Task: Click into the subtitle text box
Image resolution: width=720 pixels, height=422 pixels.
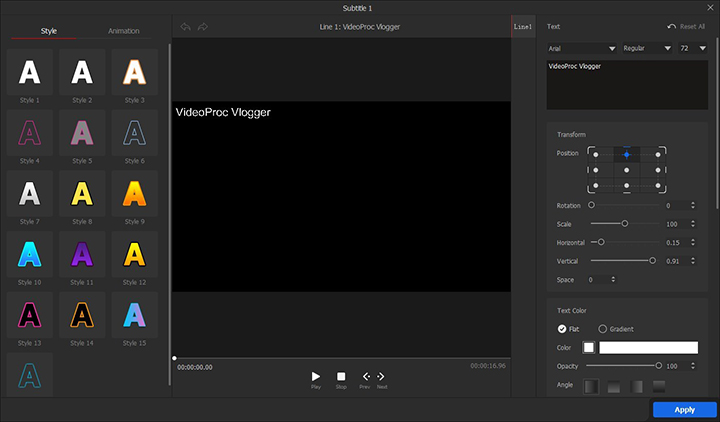Action: [x=627, y=84]
